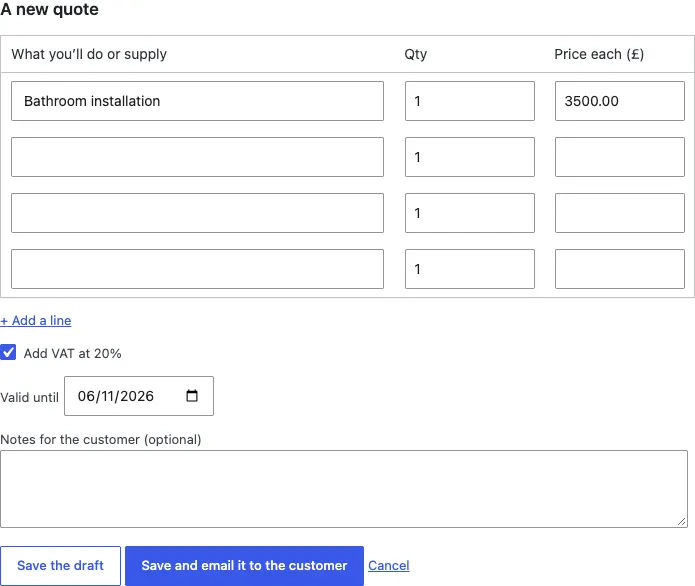695x586 pixels.
Task: Cancel the new quote
Action: [389, 566]
